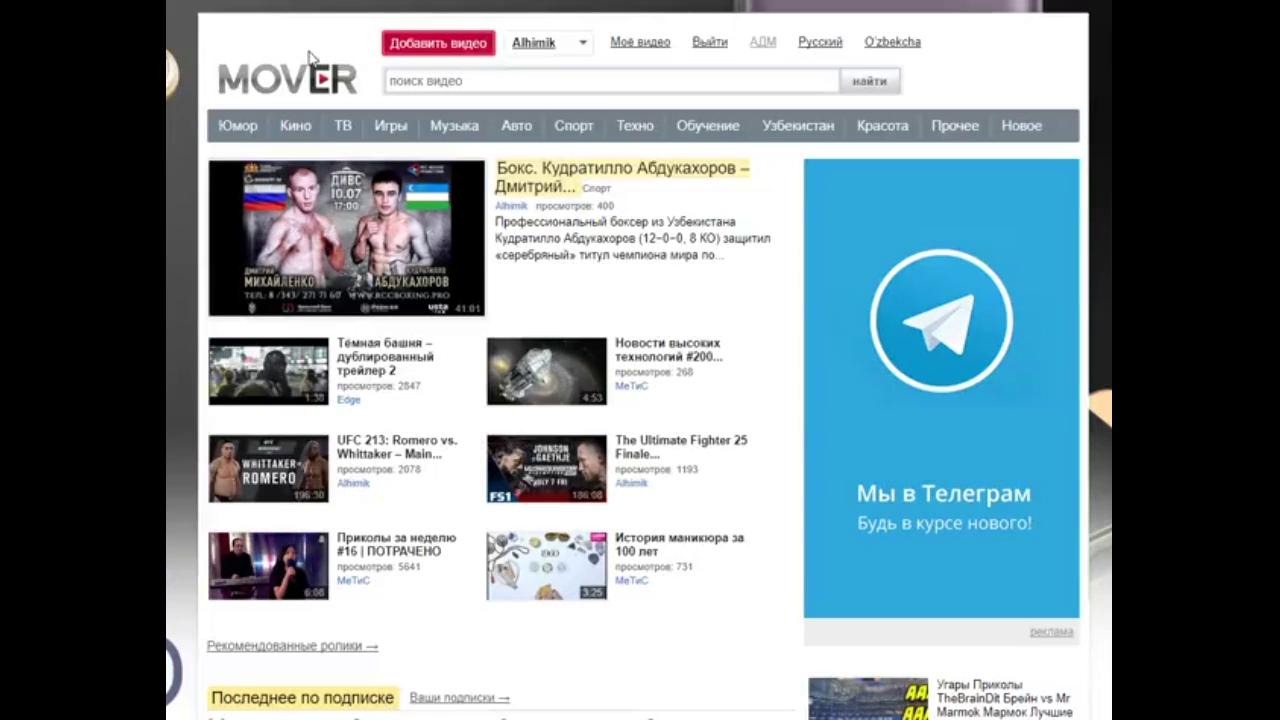Viewport: 1280px width, 720px height.
Task: Open the Авто category
Action: click(x=517, y=126)
